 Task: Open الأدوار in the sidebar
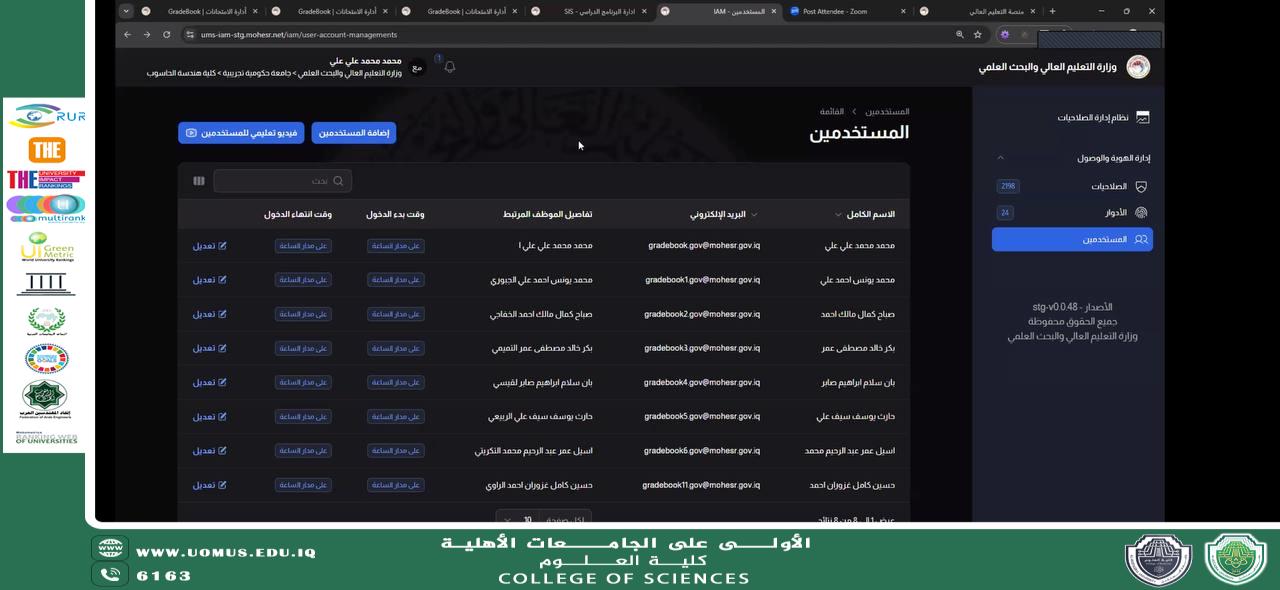pos(1115,213)
